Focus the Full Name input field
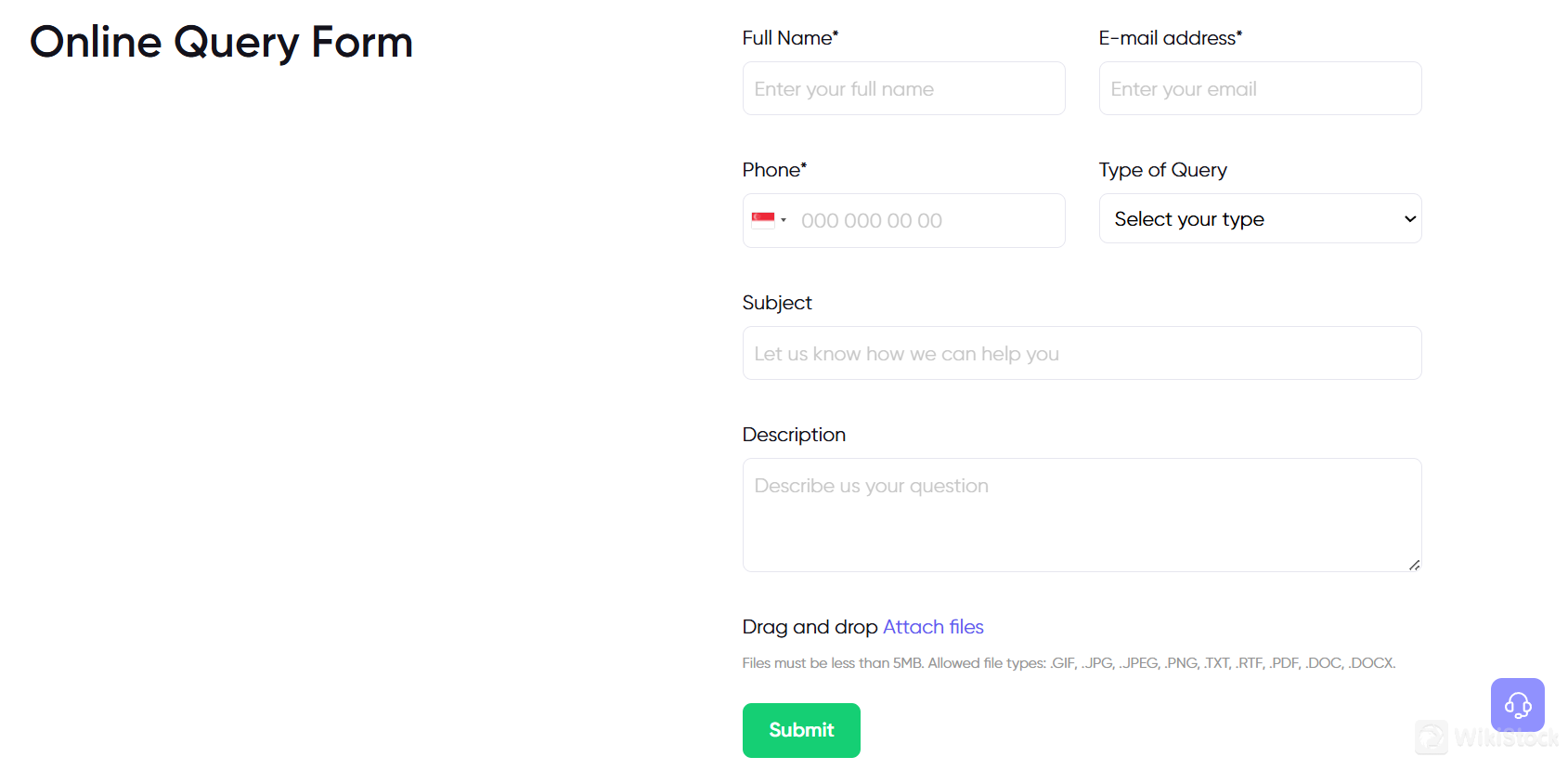 tap(903, 89)
